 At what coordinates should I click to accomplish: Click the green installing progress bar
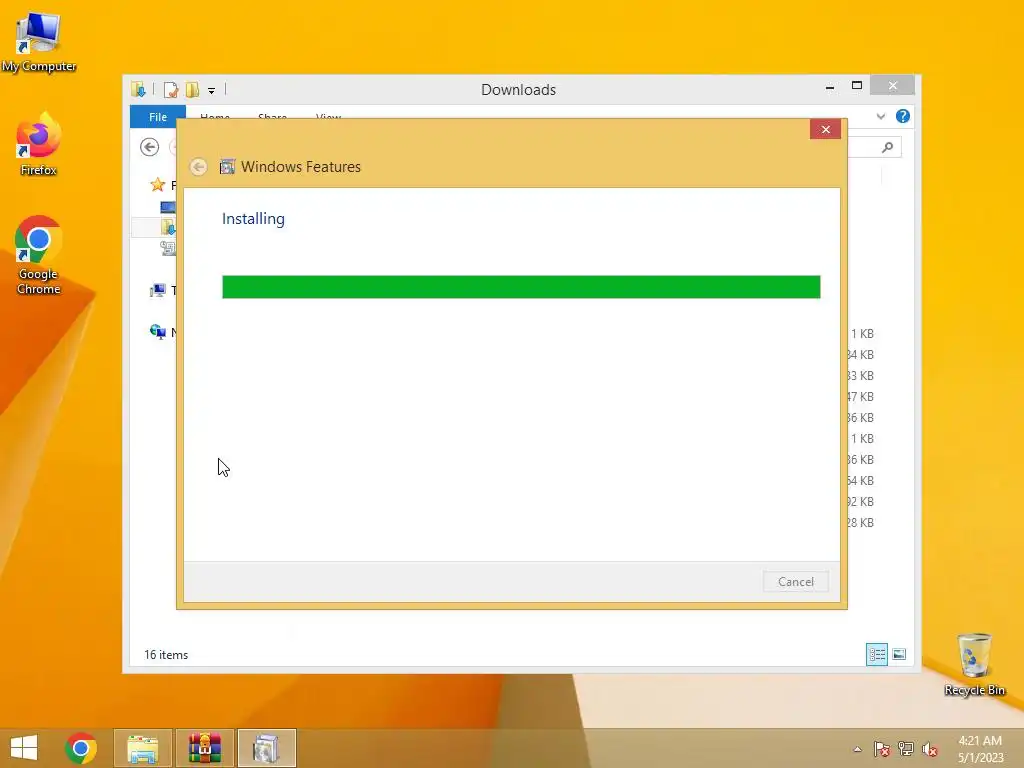click(x=521, y=287)
